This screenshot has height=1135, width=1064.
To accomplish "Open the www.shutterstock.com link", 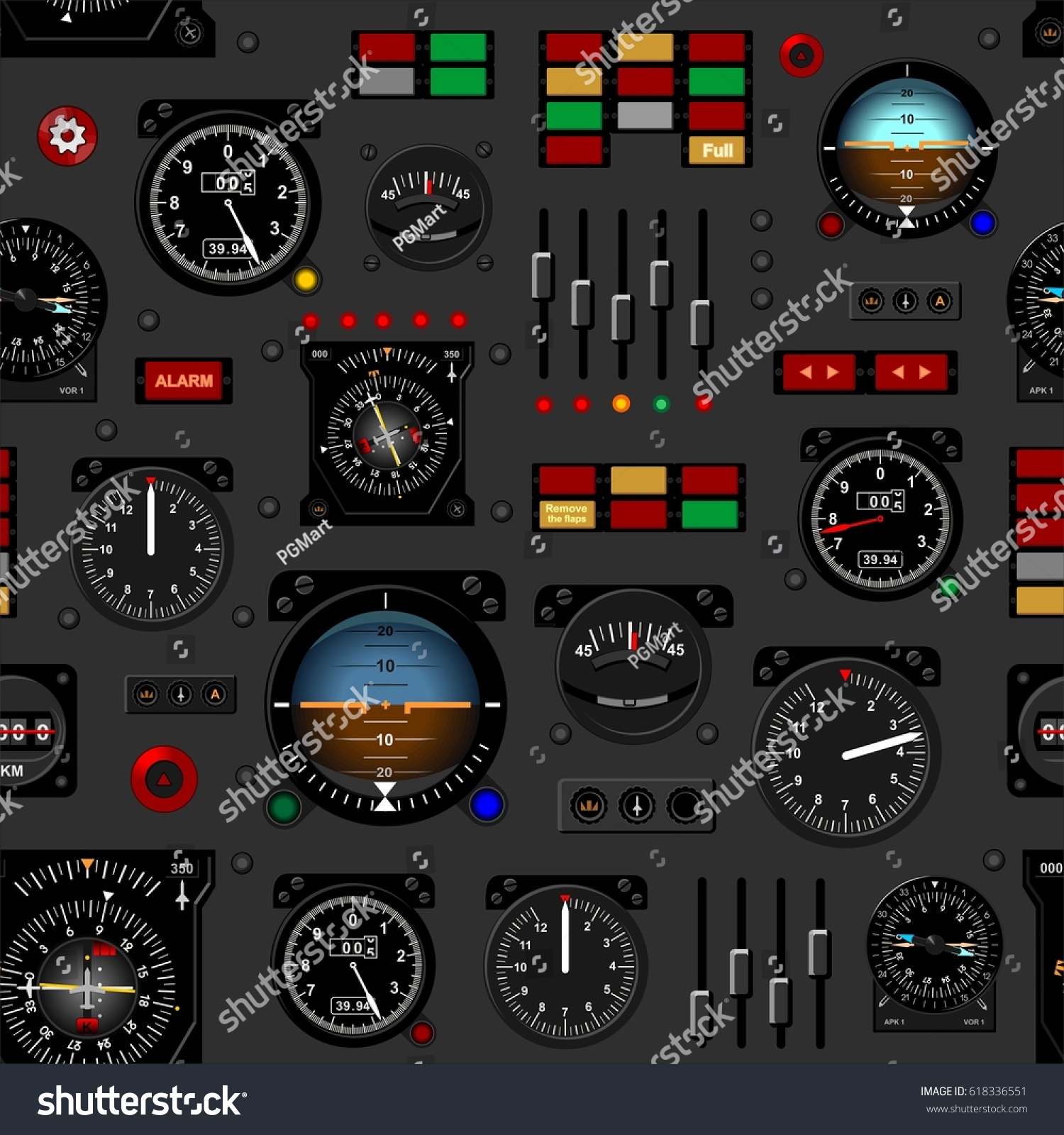I will (976, 1109).
